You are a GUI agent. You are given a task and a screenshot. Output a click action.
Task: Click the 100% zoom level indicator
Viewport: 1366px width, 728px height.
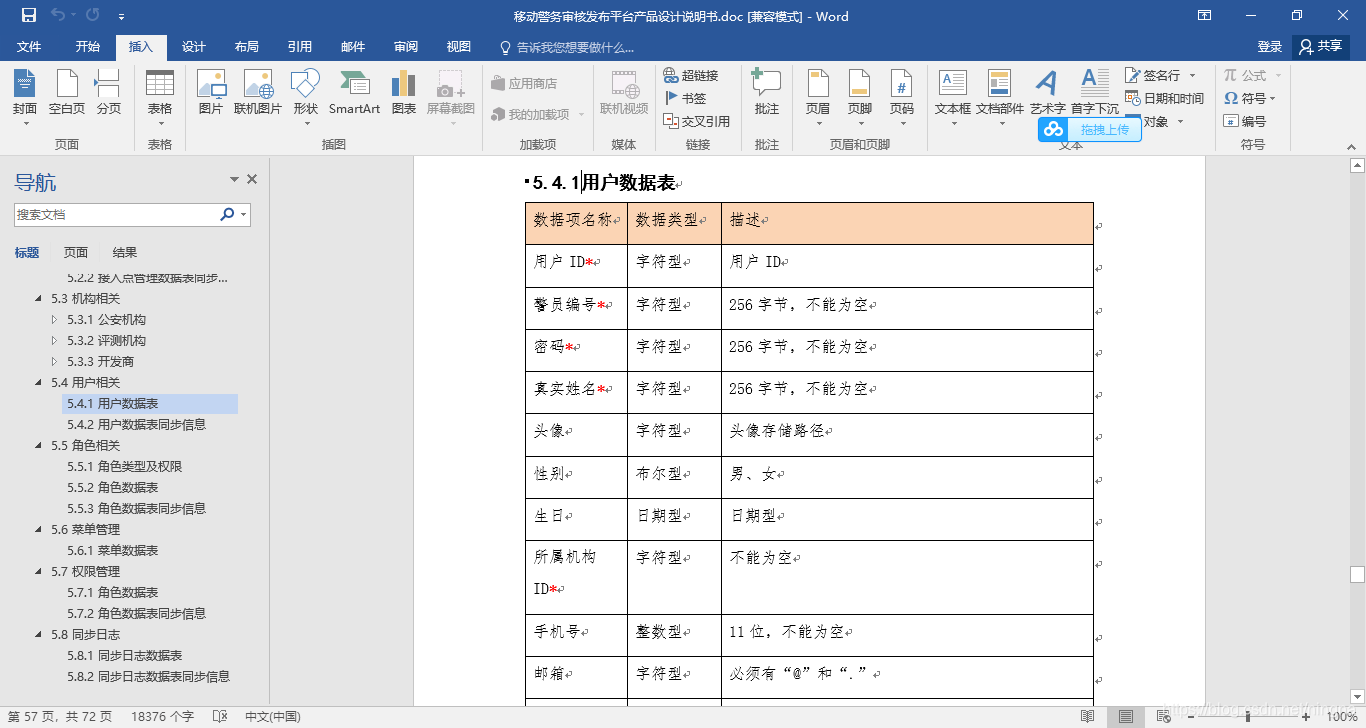point(1341,716)
